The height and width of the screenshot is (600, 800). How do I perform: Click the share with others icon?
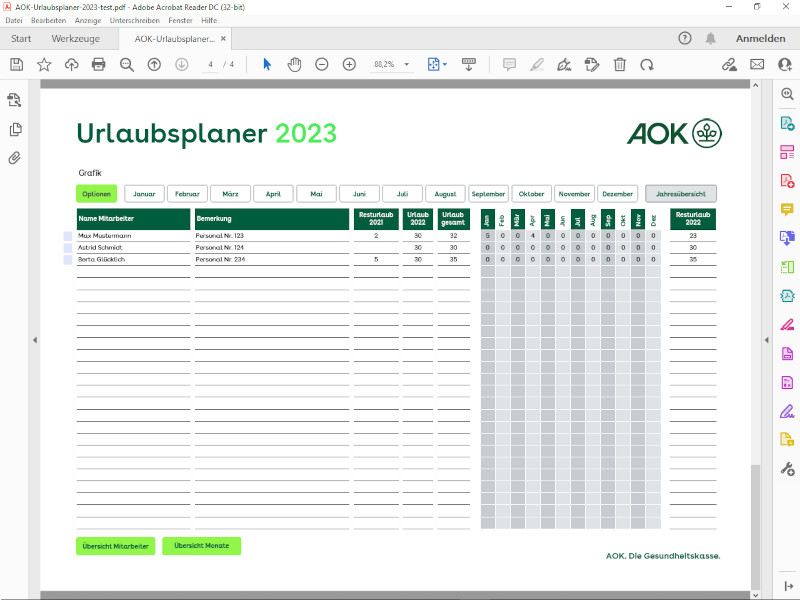coord(785,64)
